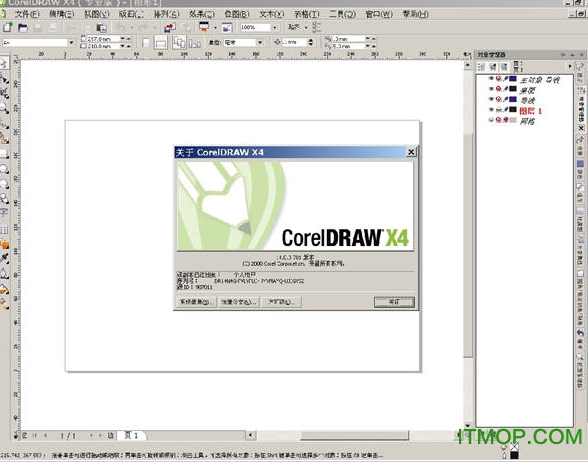The width and height of the screenshot is (588, 462).
Task: Open the zoom level 100% dropdown
Action: click(274, 27)
